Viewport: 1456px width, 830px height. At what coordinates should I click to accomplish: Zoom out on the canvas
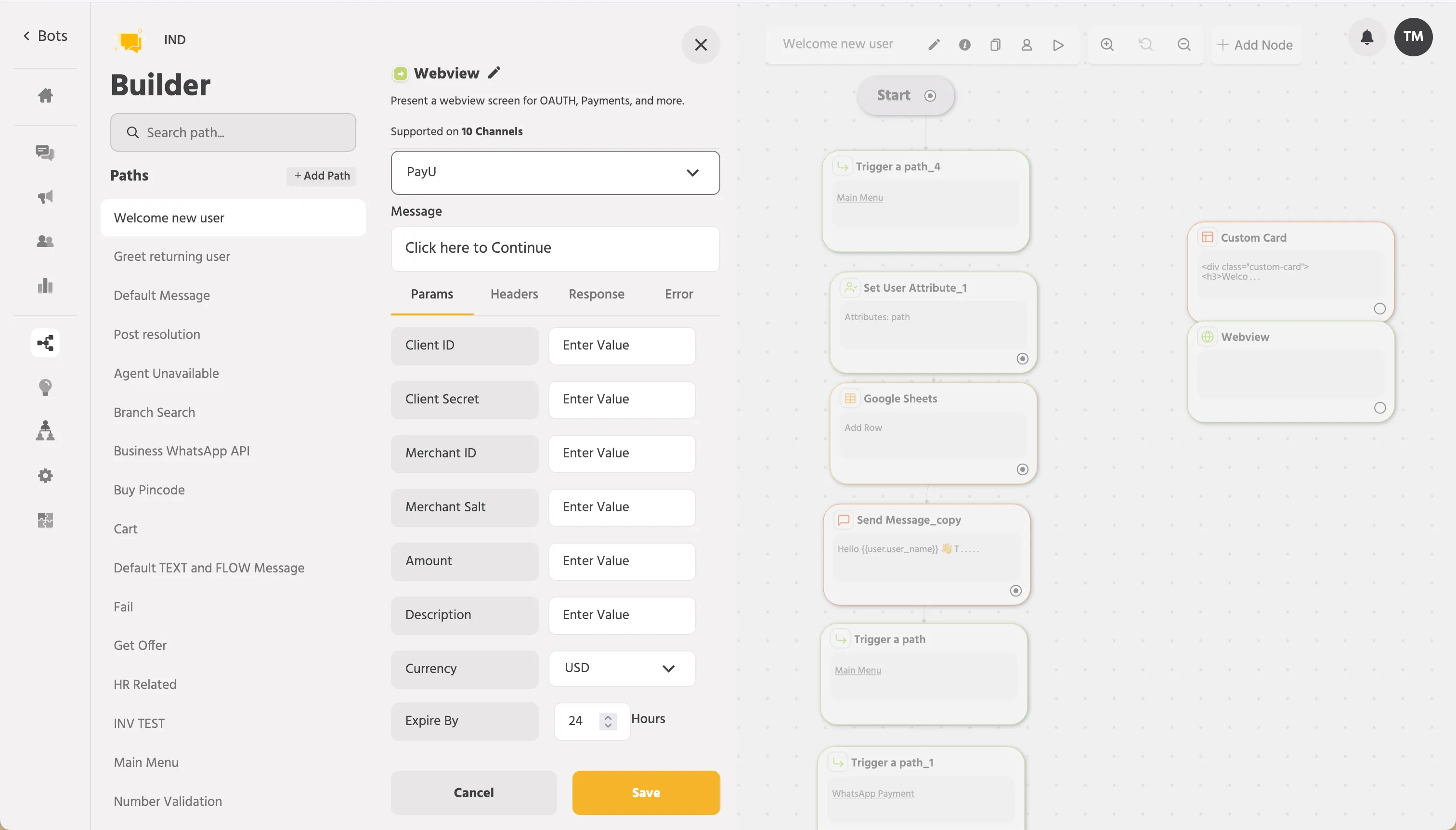click(x=1184, y=44)
